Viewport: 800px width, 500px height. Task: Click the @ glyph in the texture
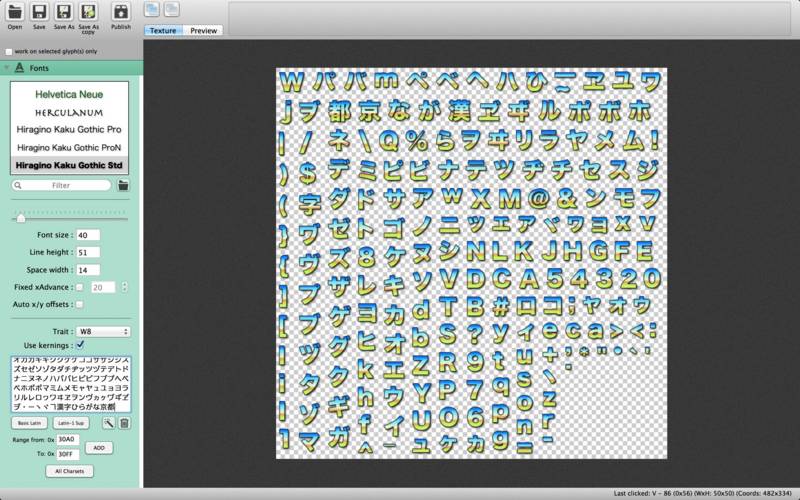[x=538, y=199]
